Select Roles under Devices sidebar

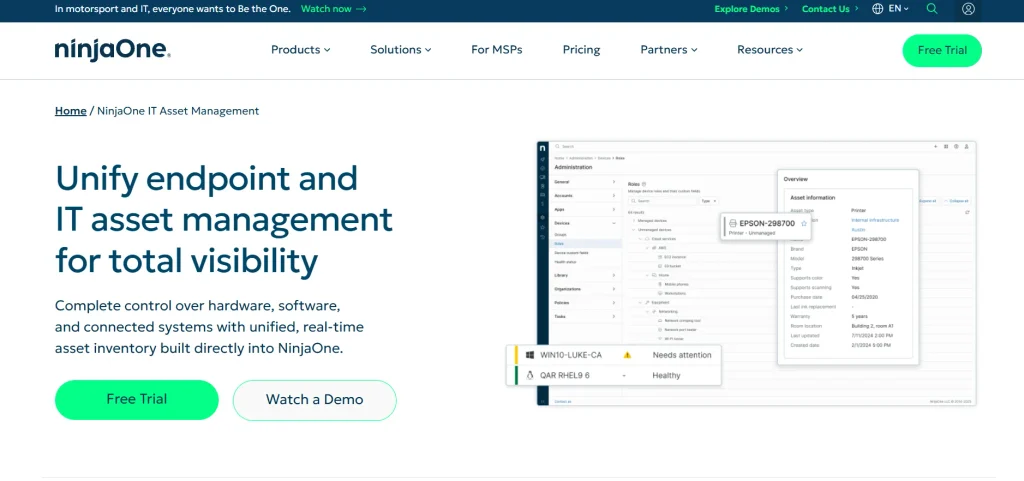point(584,243)
